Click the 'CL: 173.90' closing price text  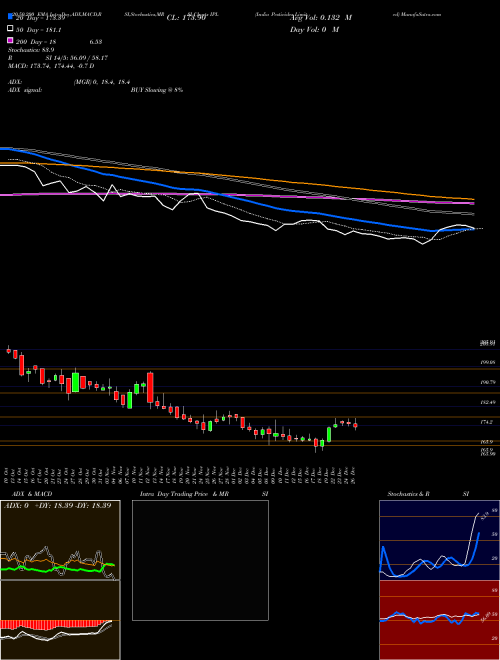(x=186, y=18)
